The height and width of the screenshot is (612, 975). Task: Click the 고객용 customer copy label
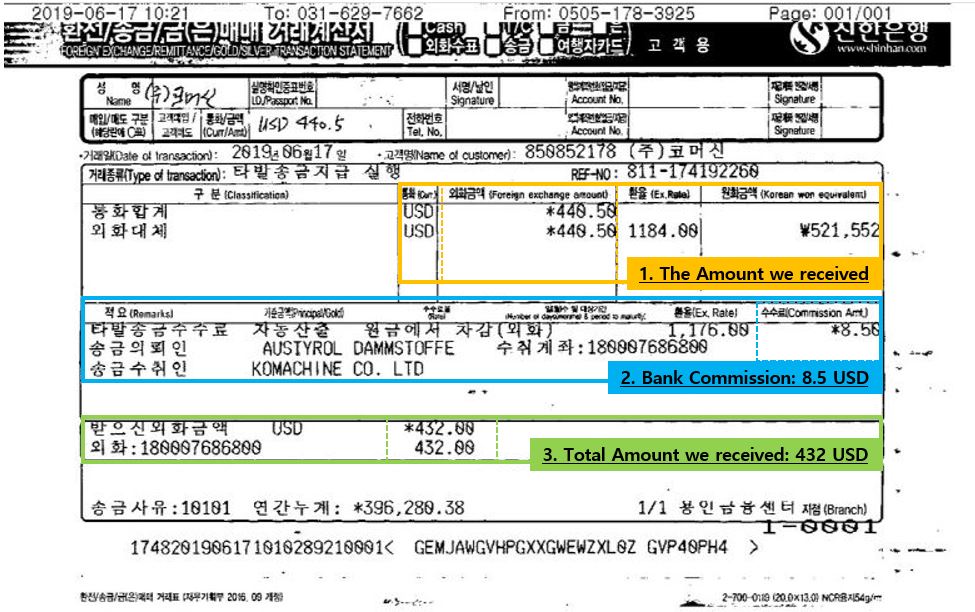click(x=678, y=45)
